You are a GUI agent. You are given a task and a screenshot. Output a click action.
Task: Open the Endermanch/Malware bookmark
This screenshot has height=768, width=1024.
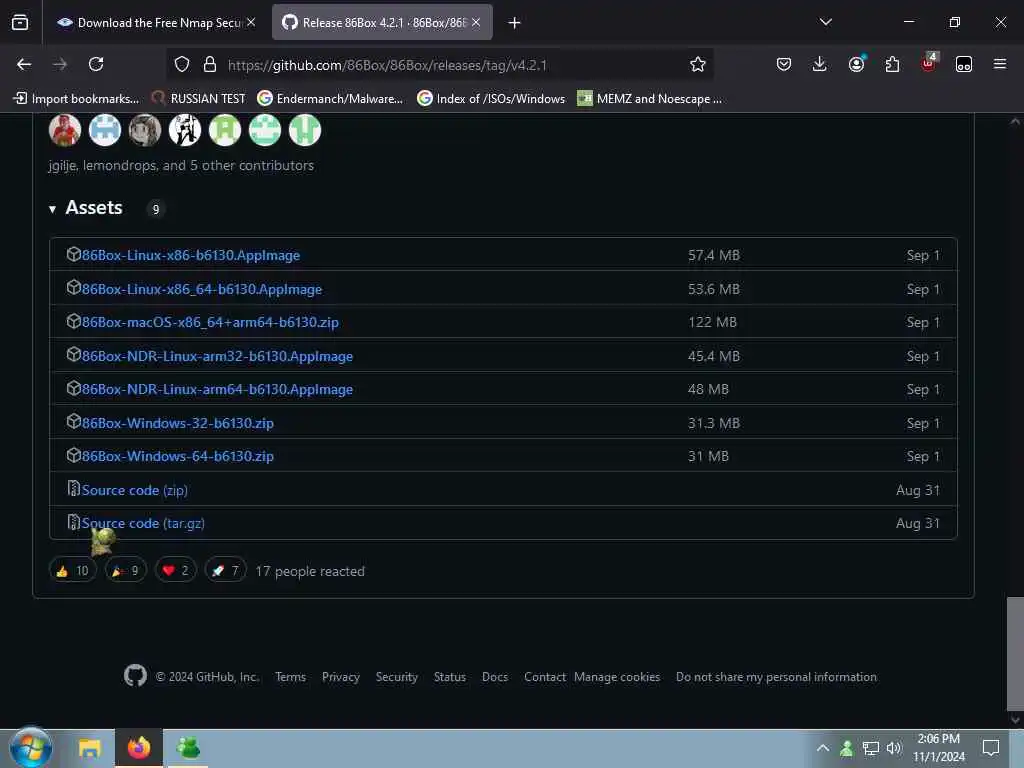[330, 99]
